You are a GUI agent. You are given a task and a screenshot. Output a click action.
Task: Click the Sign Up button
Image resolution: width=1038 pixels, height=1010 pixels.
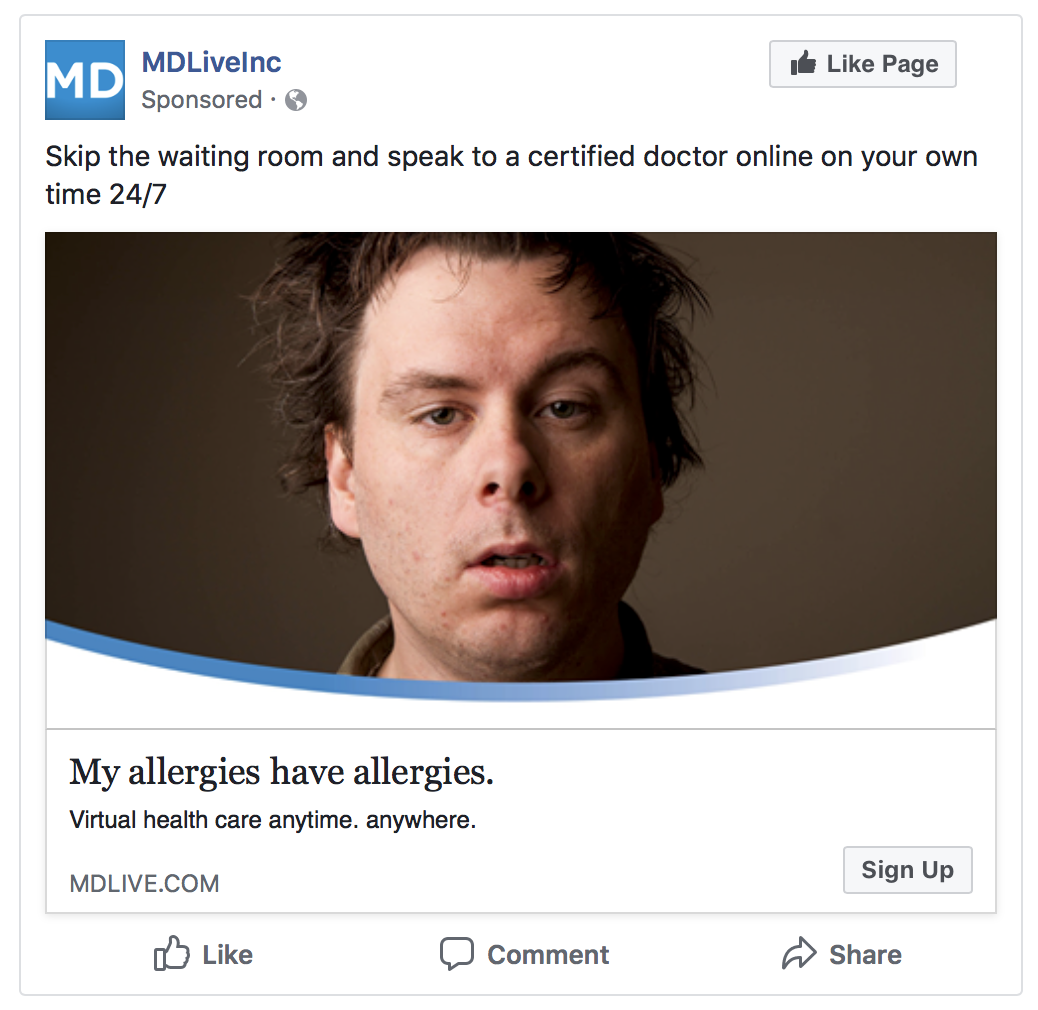[908, 870]
